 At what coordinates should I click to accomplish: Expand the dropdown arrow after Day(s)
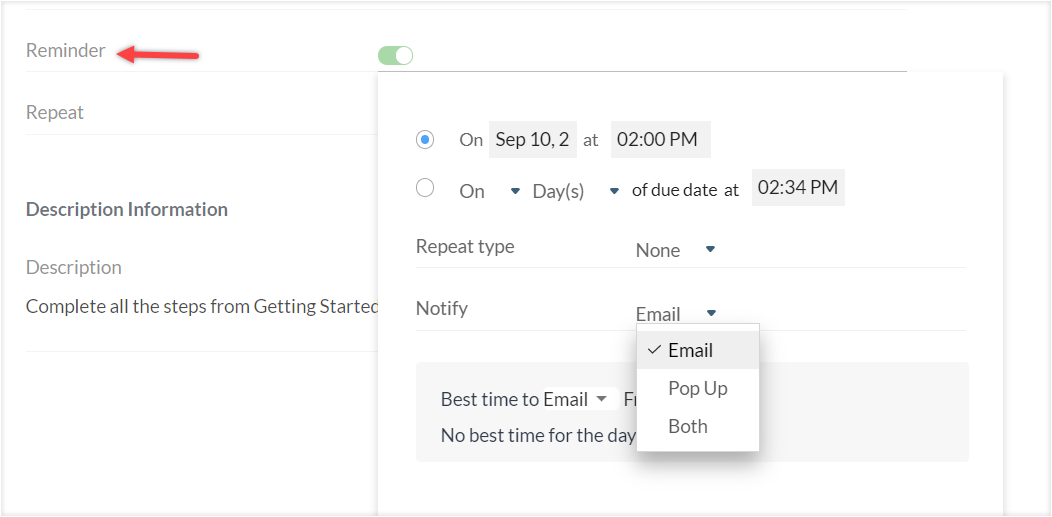tap(614, 191)
